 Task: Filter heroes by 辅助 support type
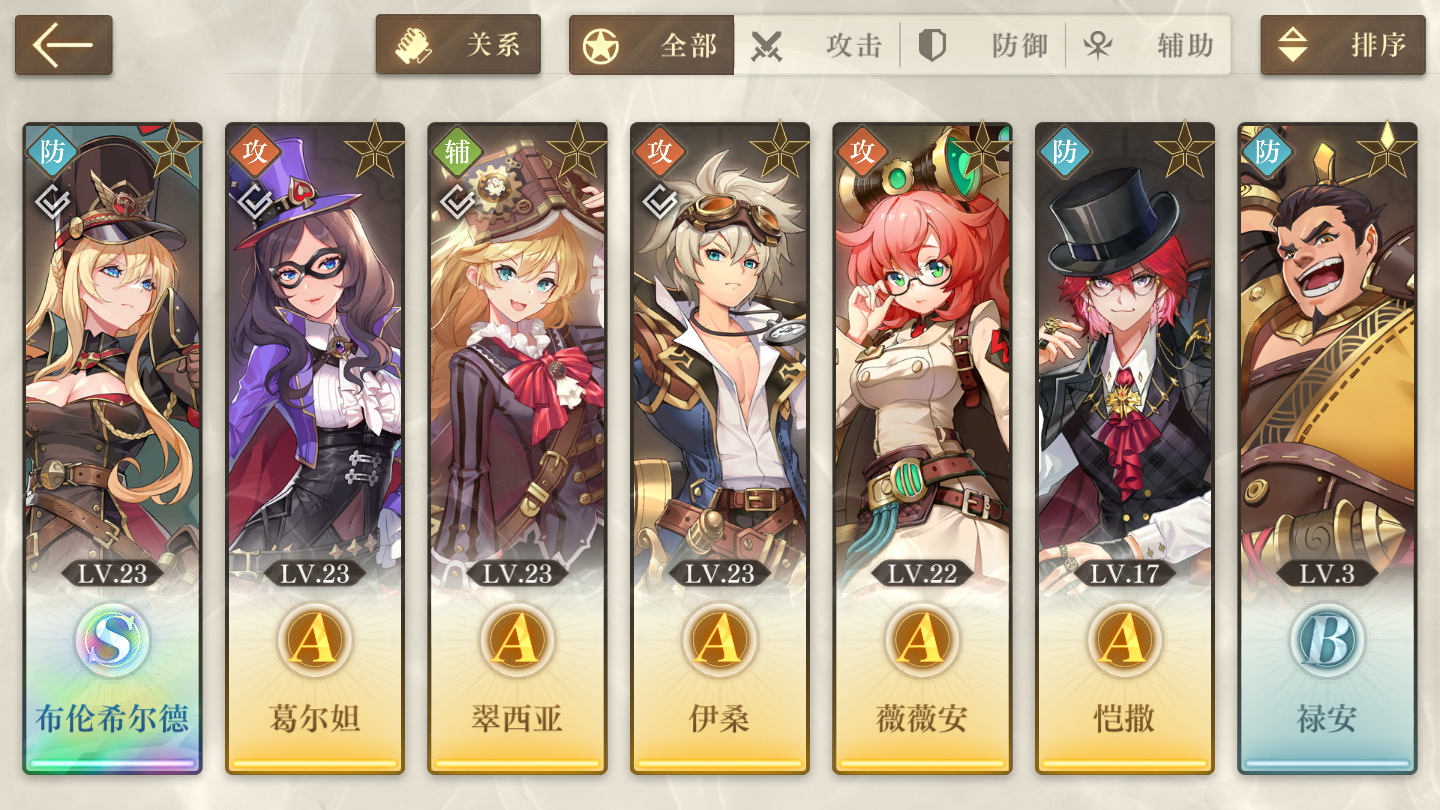click(x=1148, y=45)
